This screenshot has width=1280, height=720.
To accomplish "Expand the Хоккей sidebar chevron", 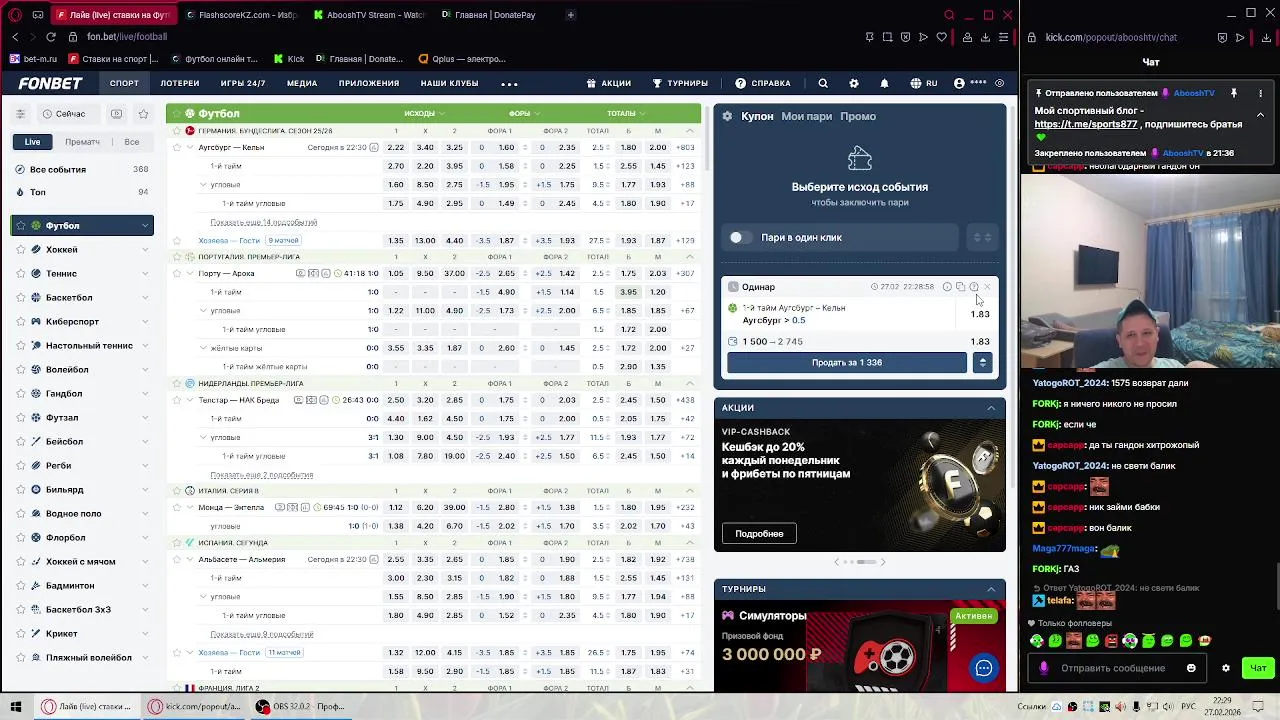I will [x=145, y=250].
